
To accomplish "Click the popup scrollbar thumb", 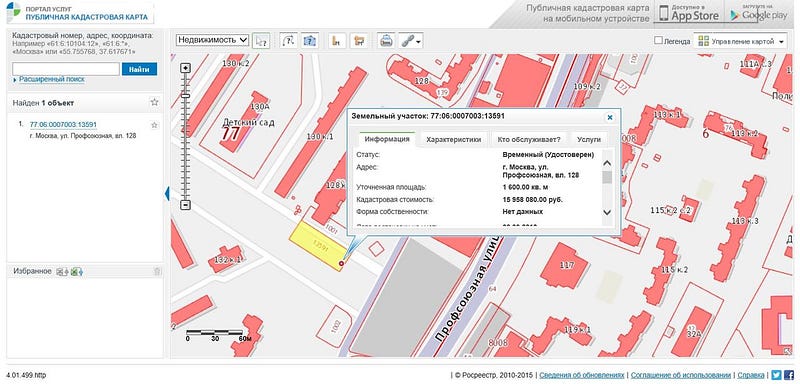I will tap(607, 177).
